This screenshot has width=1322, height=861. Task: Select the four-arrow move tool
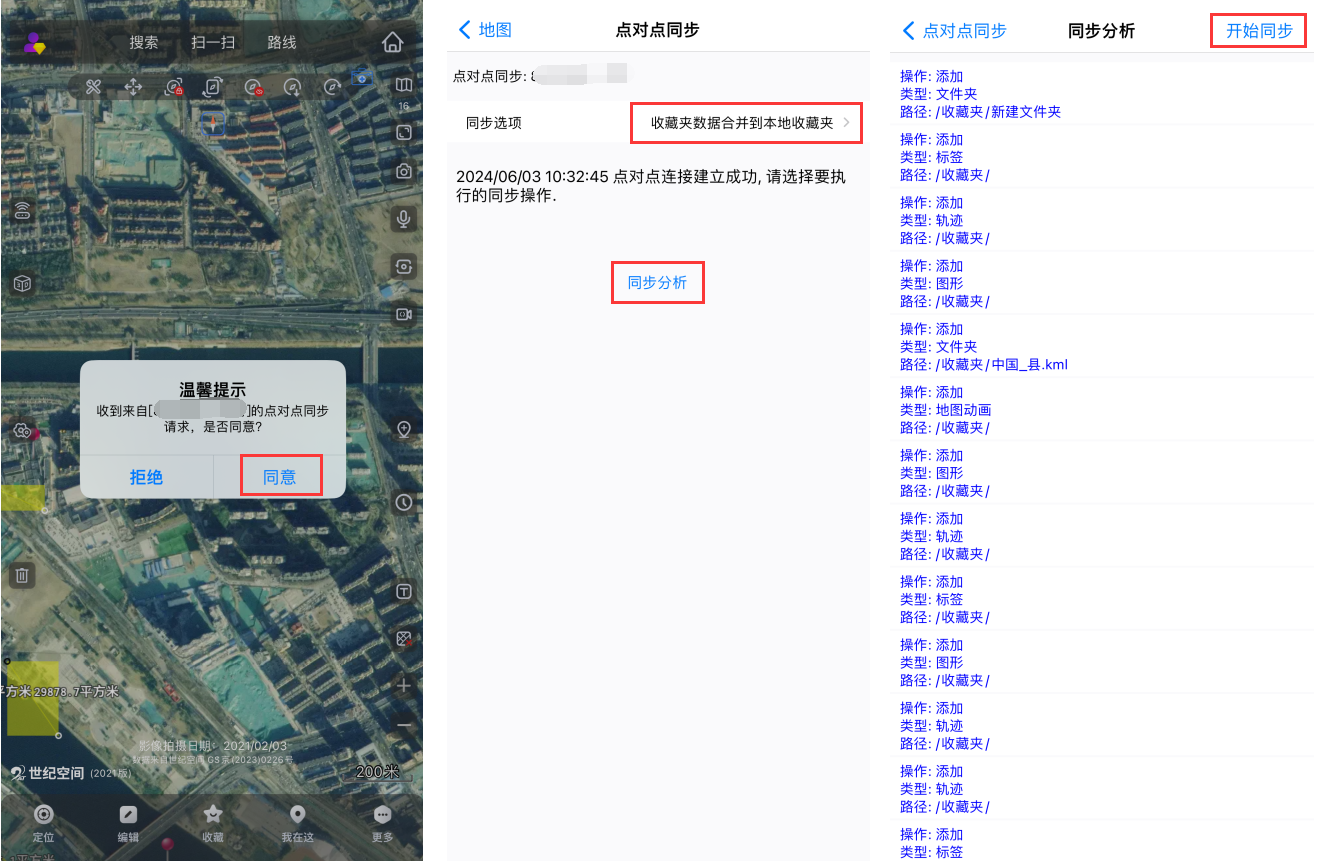tap(133, 87)
